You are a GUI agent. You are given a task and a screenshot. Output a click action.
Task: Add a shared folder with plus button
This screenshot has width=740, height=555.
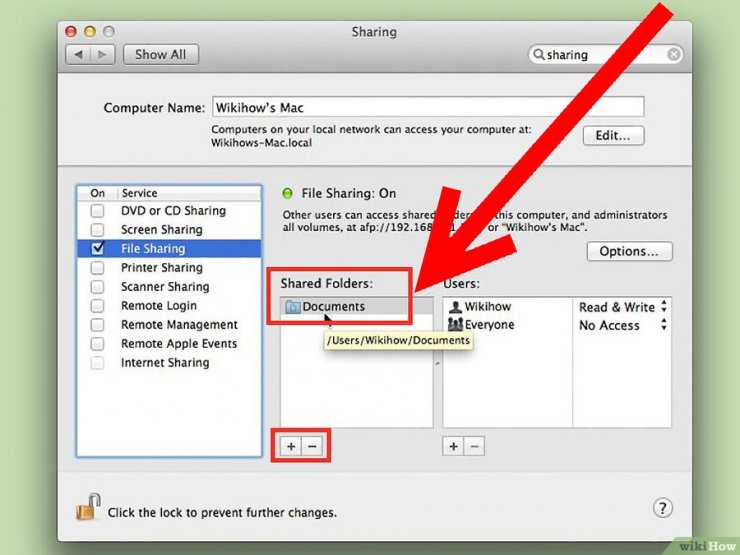click(x=291, y=446)
